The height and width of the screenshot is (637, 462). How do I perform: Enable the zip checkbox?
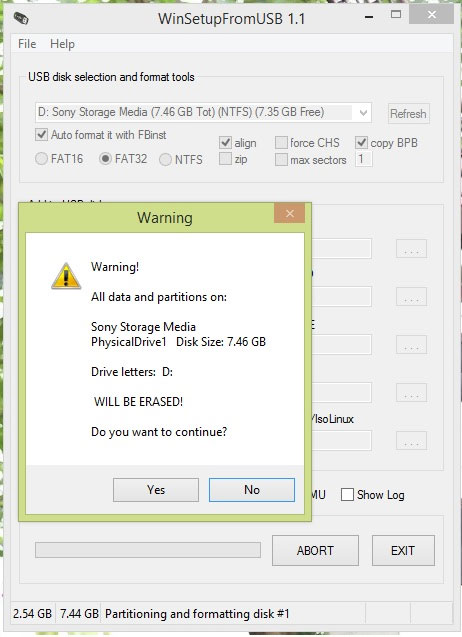[225, 159]
